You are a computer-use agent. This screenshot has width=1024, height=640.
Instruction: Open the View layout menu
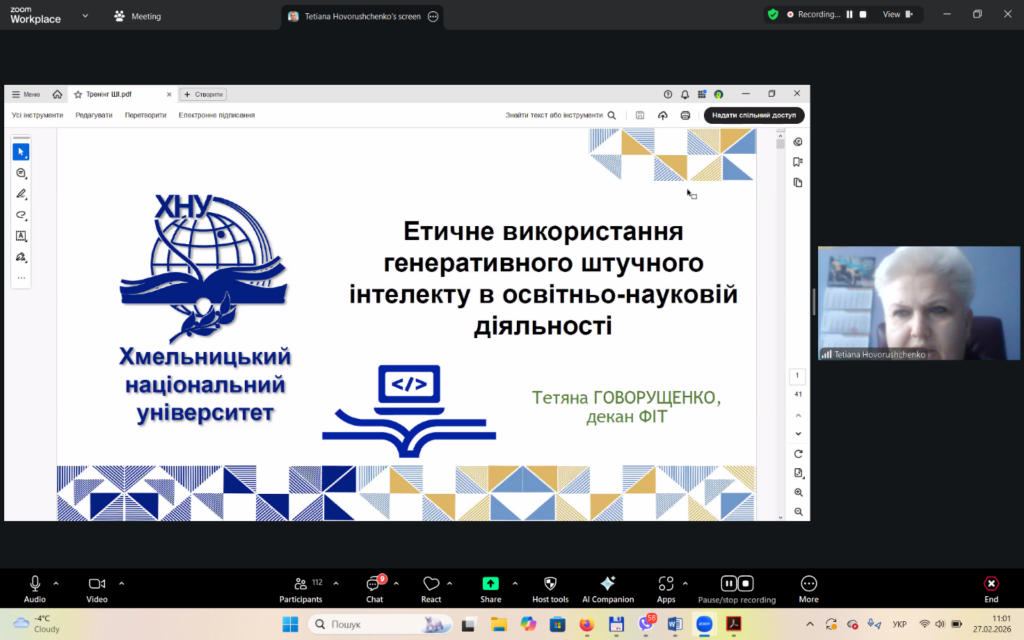897,15
